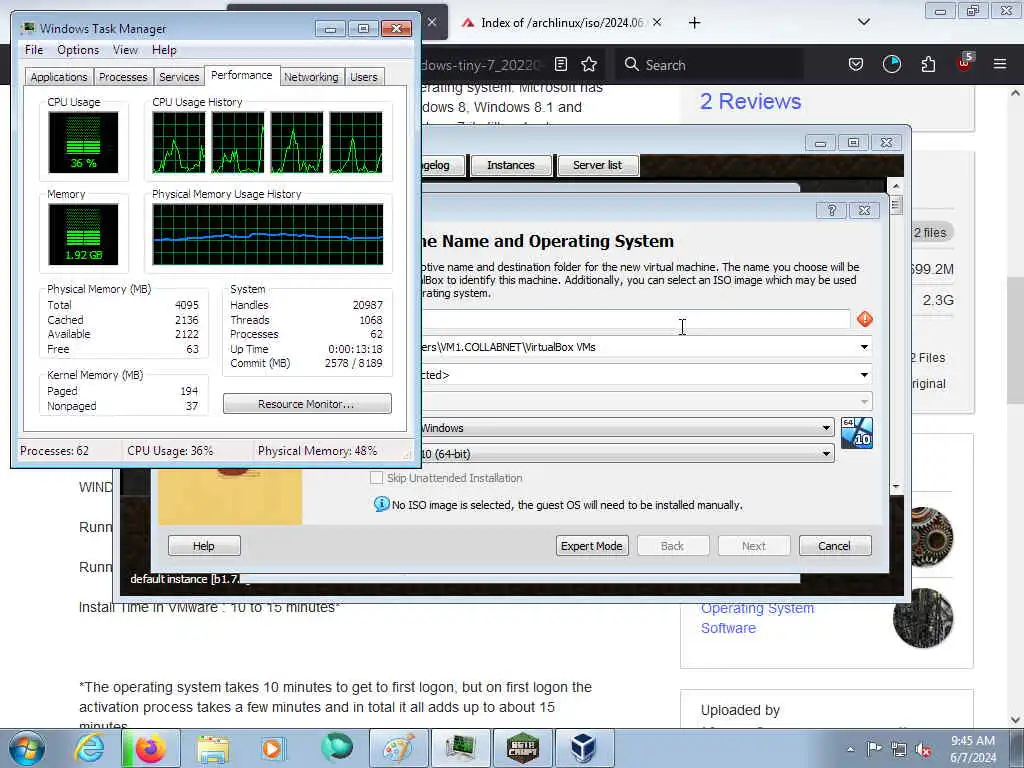Launch Windows Media Player from taskbar
Screen dimensions: 1024x768
tap(273, 748)
